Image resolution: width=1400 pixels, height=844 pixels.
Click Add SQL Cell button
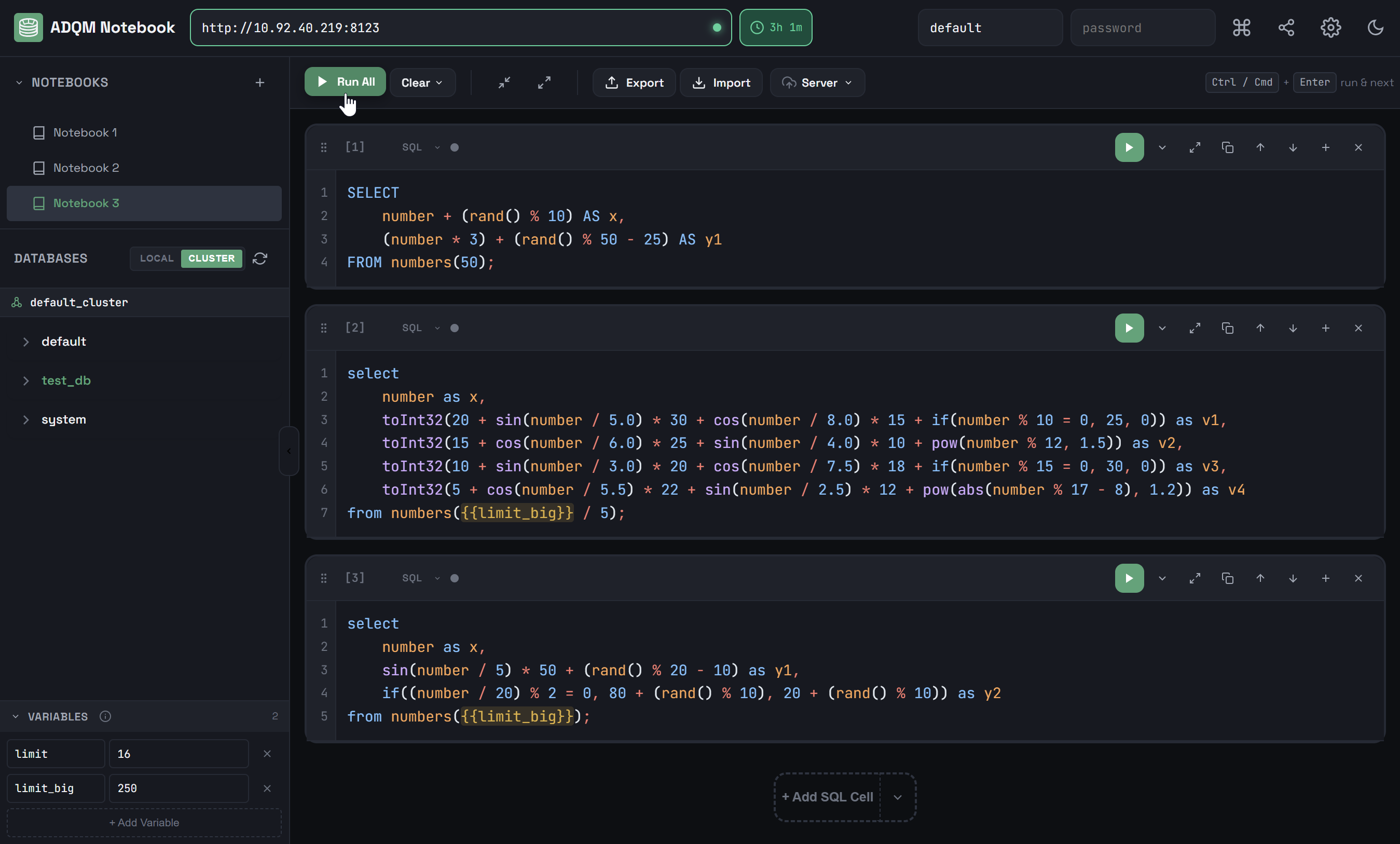pos(827,797)
